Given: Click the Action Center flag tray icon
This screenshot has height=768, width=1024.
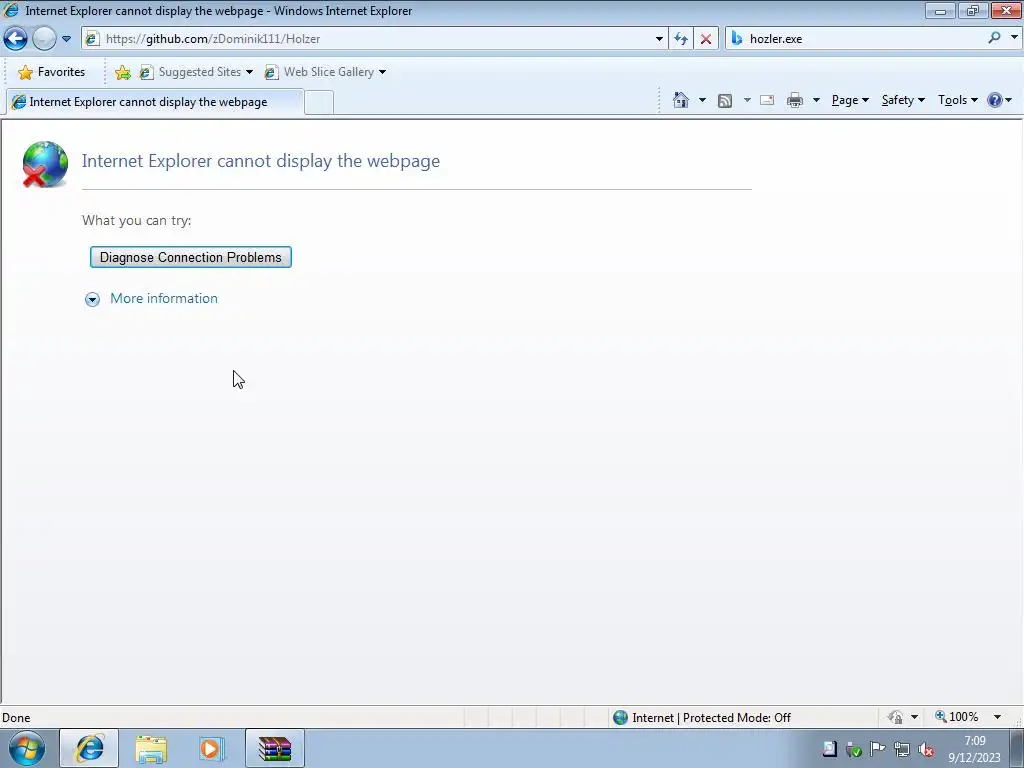Looking at the screenshot, I should pyautogui.click(x=878, y=749).
